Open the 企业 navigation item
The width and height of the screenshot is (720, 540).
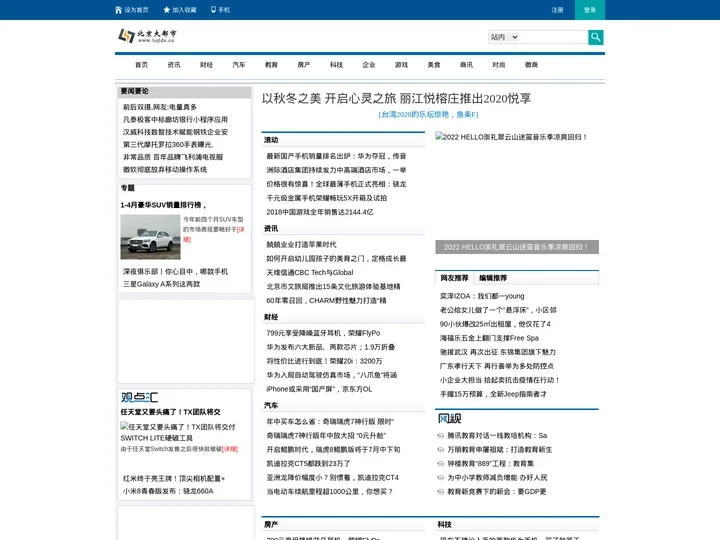coord(369,65)
